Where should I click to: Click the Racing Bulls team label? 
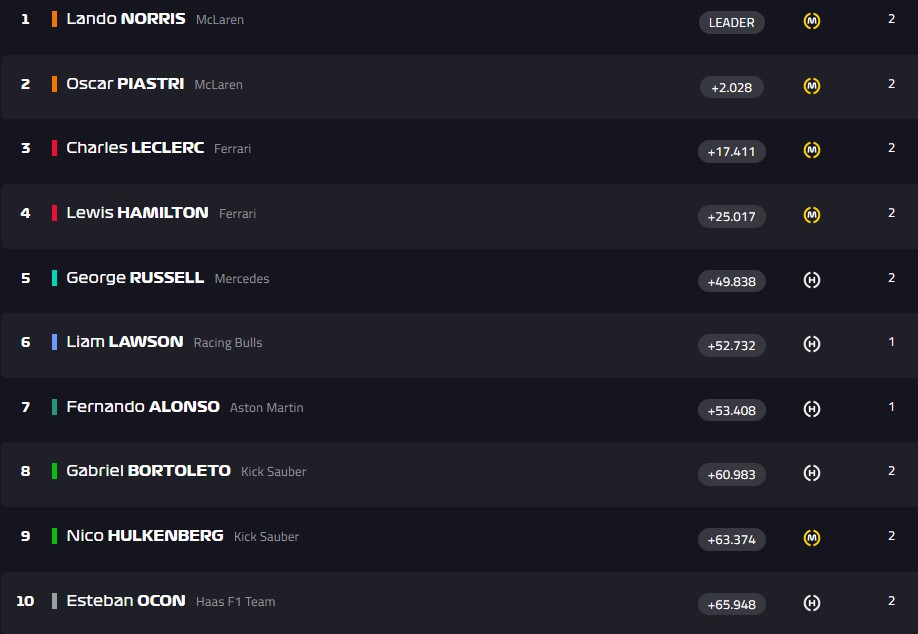coord(228,343)
